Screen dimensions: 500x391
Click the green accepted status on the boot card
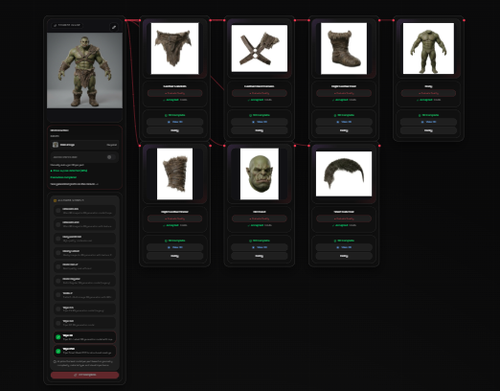coord(340,100)
